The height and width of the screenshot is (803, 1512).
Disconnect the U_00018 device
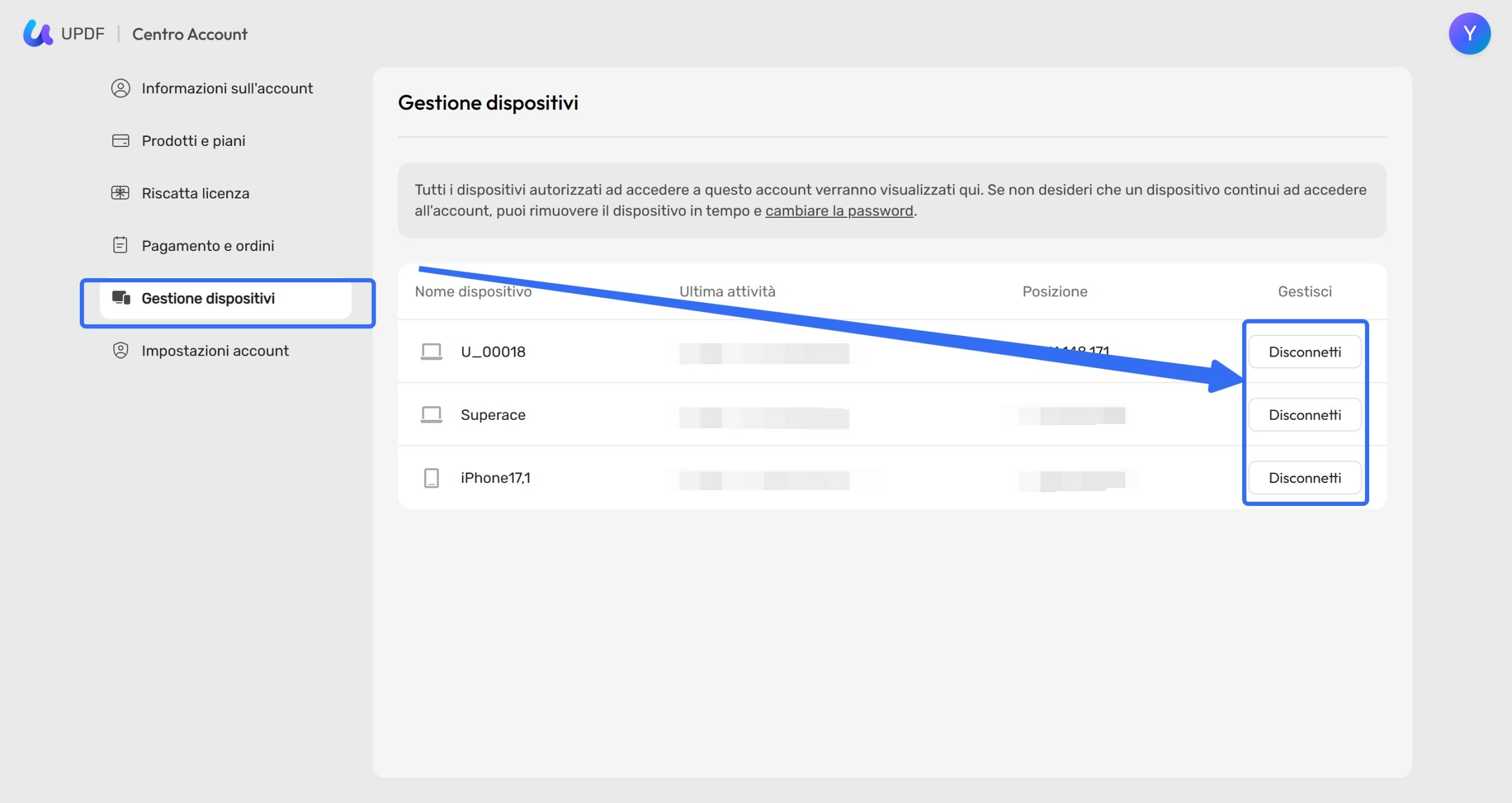click(1305, 352)
